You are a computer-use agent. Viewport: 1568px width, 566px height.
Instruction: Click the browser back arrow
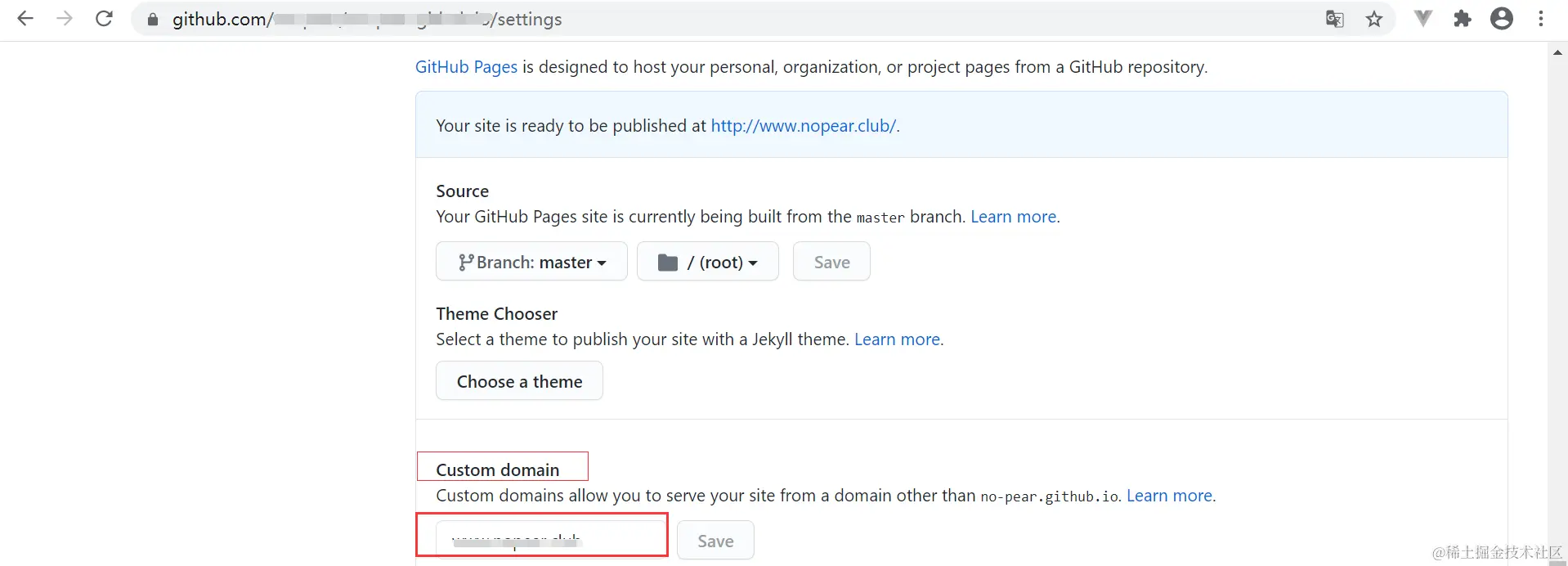(25, 19)
